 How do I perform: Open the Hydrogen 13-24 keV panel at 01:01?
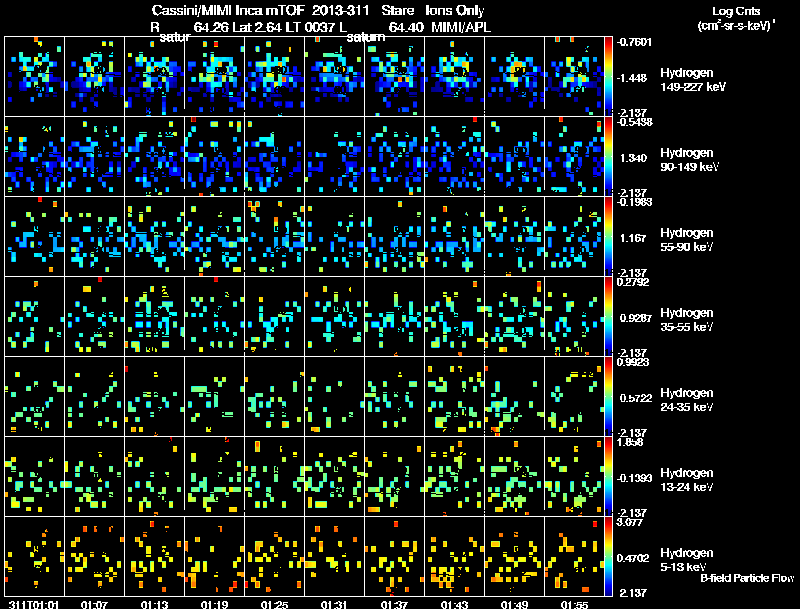pyautogui.click(x=34, y=476)
